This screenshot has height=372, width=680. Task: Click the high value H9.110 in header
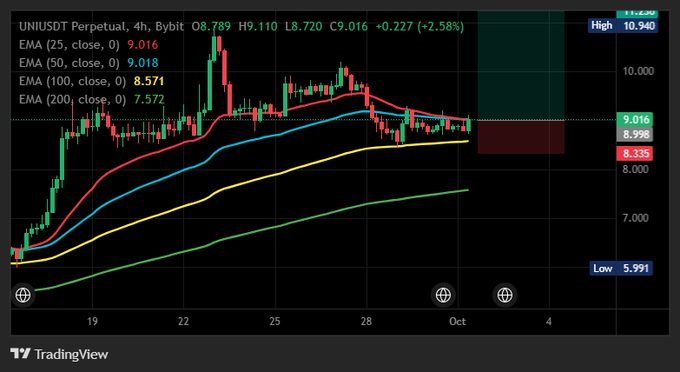pos(258,26)
